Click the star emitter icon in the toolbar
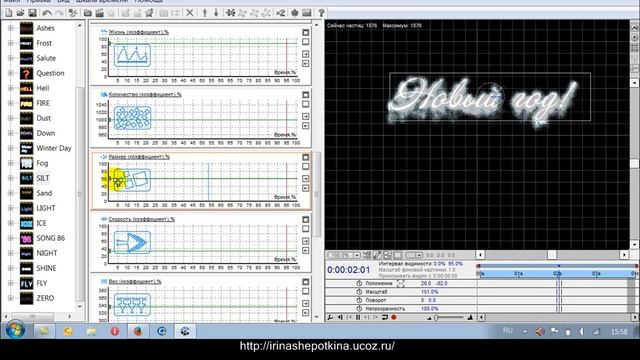 click(x=149, y=13)
